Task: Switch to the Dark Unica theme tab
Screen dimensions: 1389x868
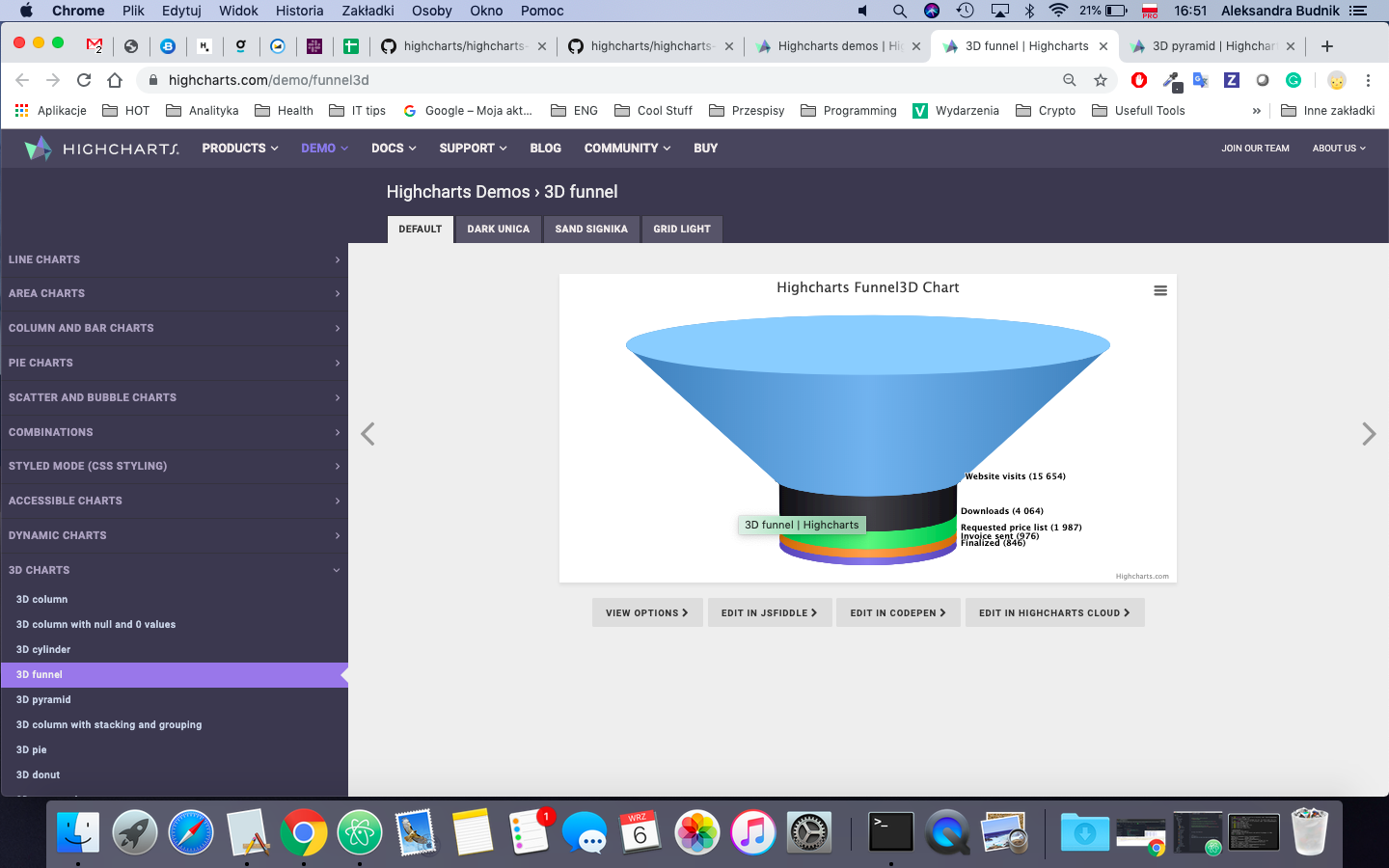Action: 499,230
